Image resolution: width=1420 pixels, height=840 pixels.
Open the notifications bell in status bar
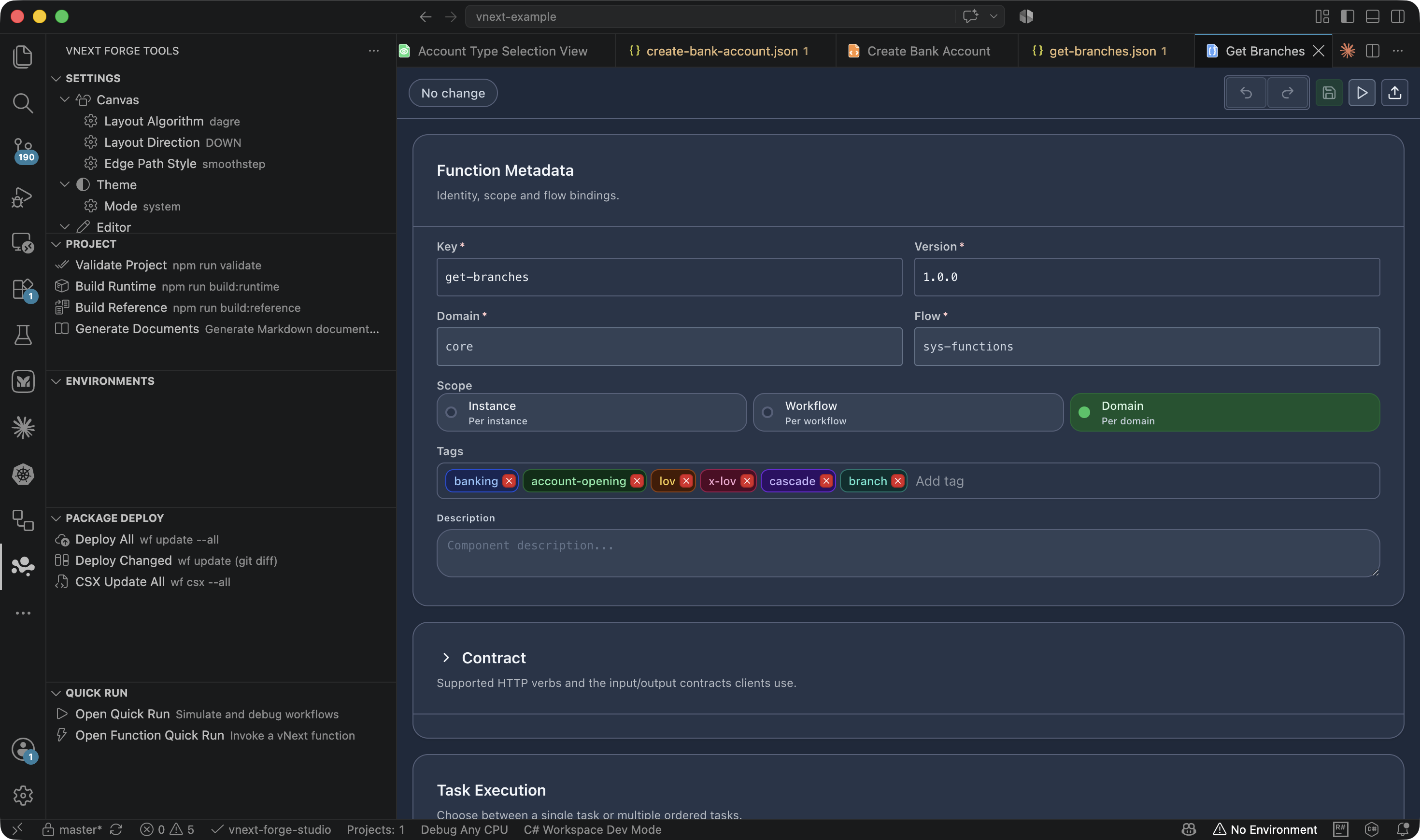pyautogui.click(x=1403, y=829)
